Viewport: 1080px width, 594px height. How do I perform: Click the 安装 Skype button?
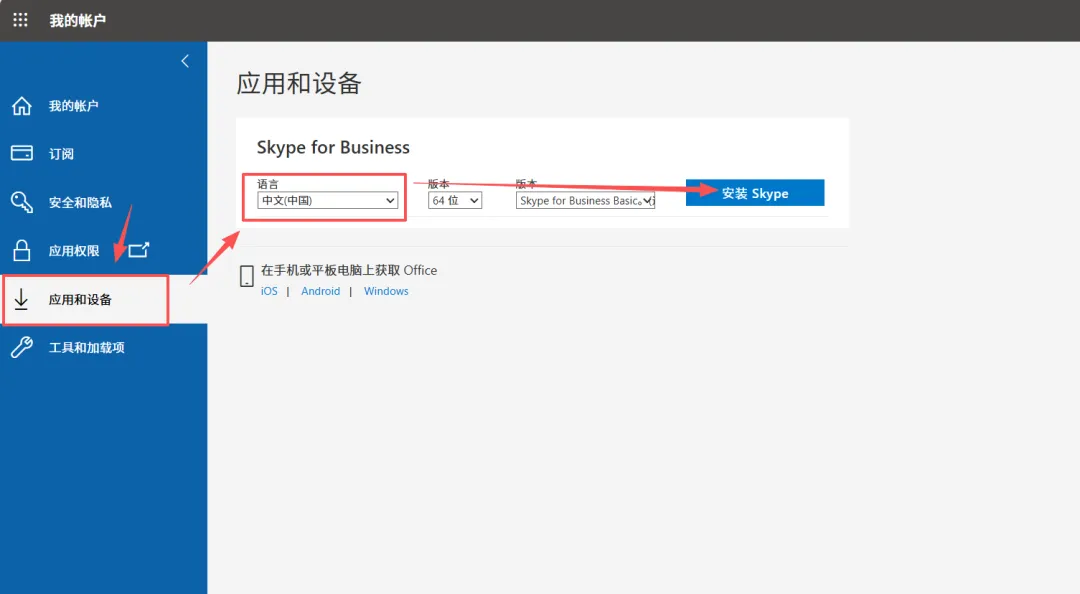tap(755, 193)
